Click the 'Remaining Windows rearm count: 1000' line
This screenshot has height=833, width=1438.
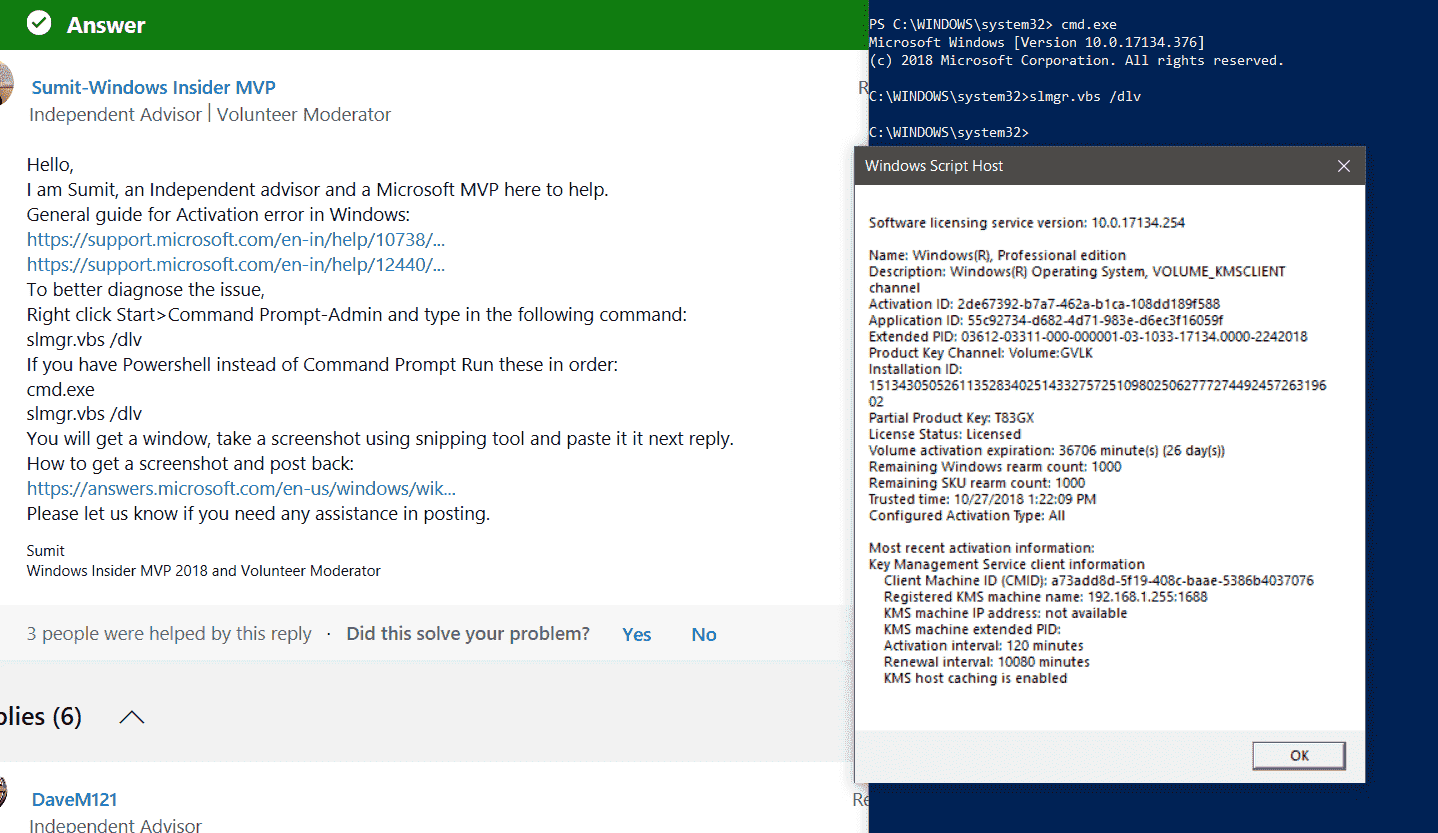click(995, 467)
